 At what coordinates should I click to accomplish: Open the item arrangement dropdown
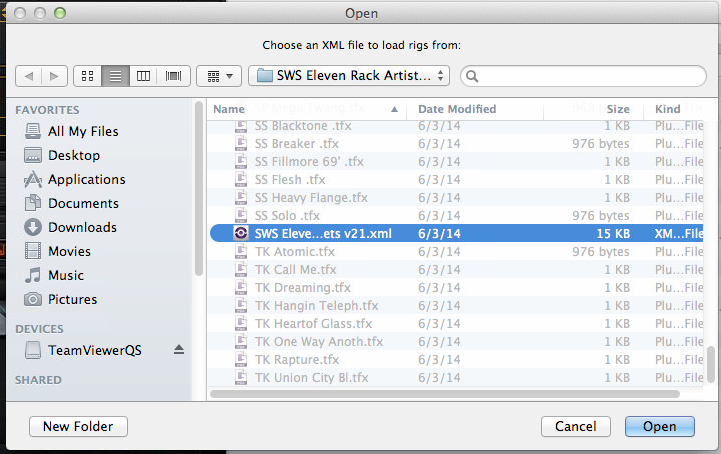[219, 75]
